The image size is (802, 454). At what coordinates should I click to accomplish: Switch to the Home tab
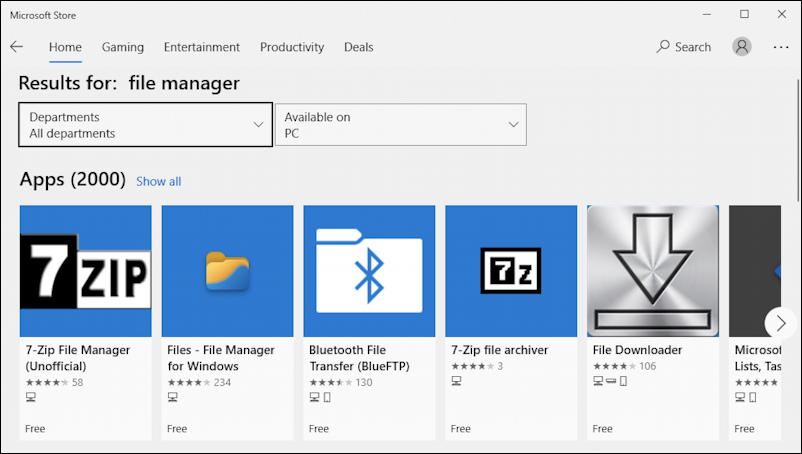65,47
